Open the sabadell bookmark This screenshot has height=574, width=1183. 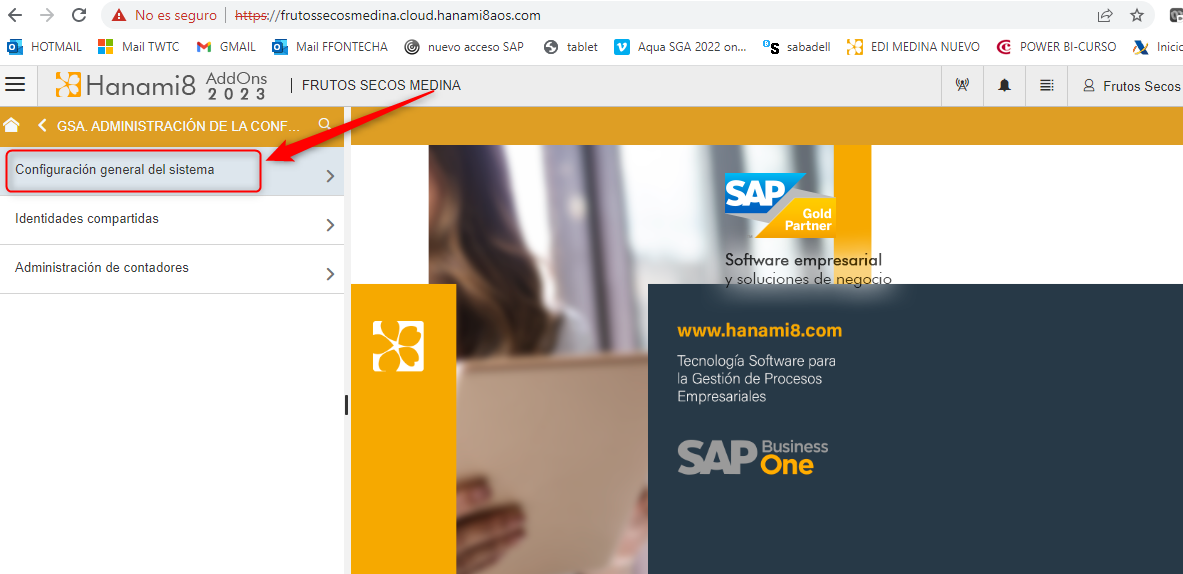(797, 47)
